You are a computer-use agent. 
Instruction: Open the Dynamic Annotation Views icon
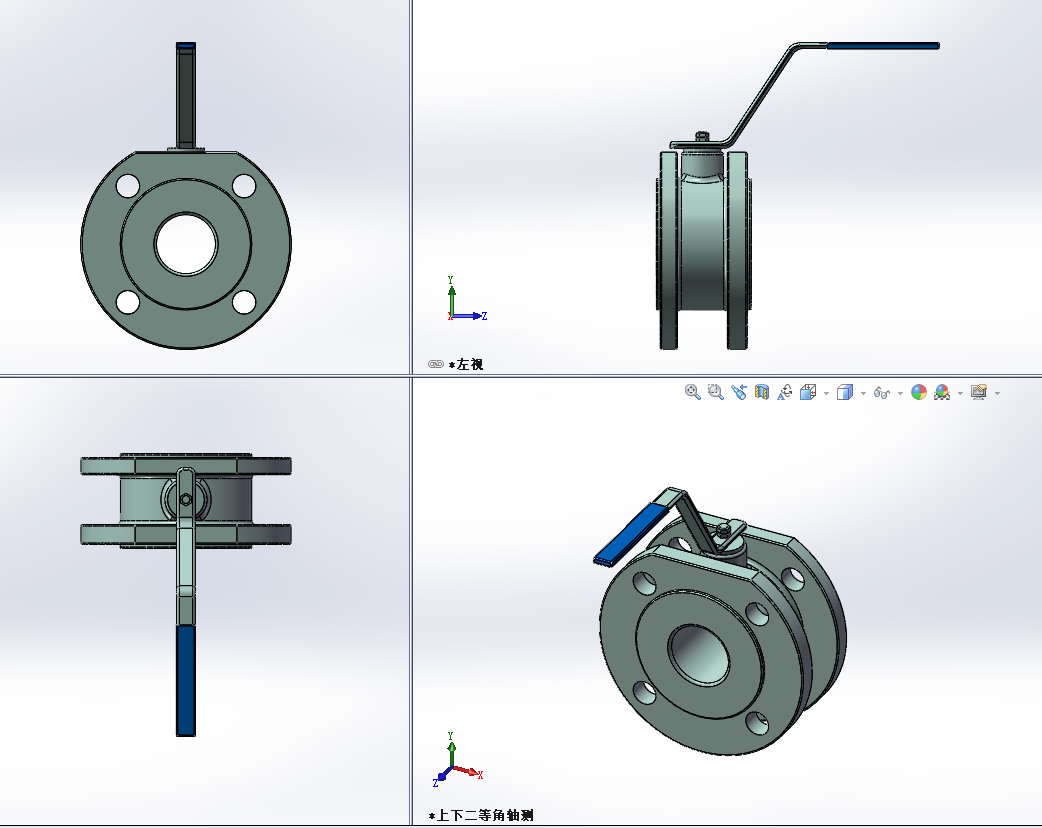785,392
